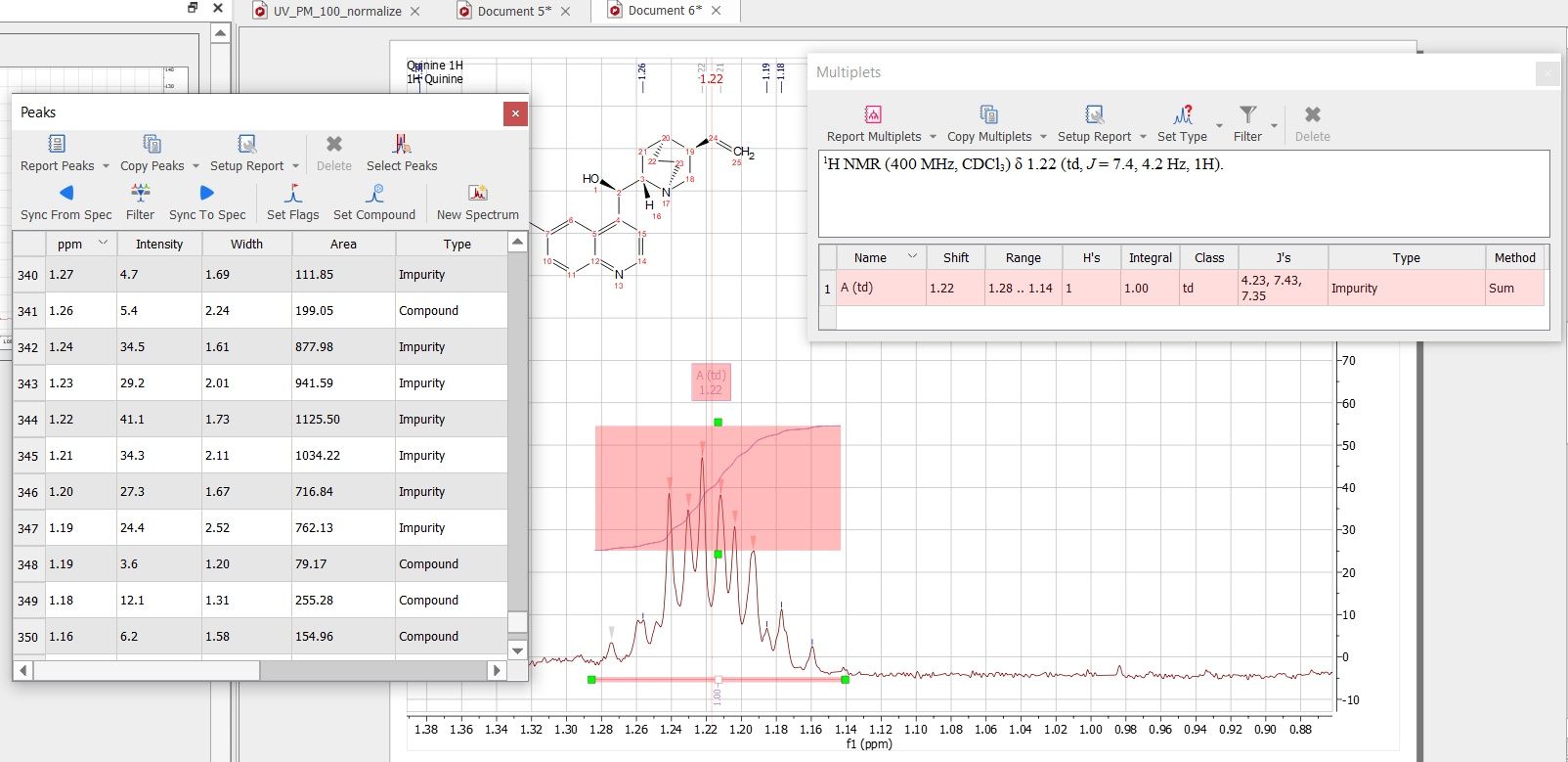Click the multiplet Set Type icon

coord(1182,115)
